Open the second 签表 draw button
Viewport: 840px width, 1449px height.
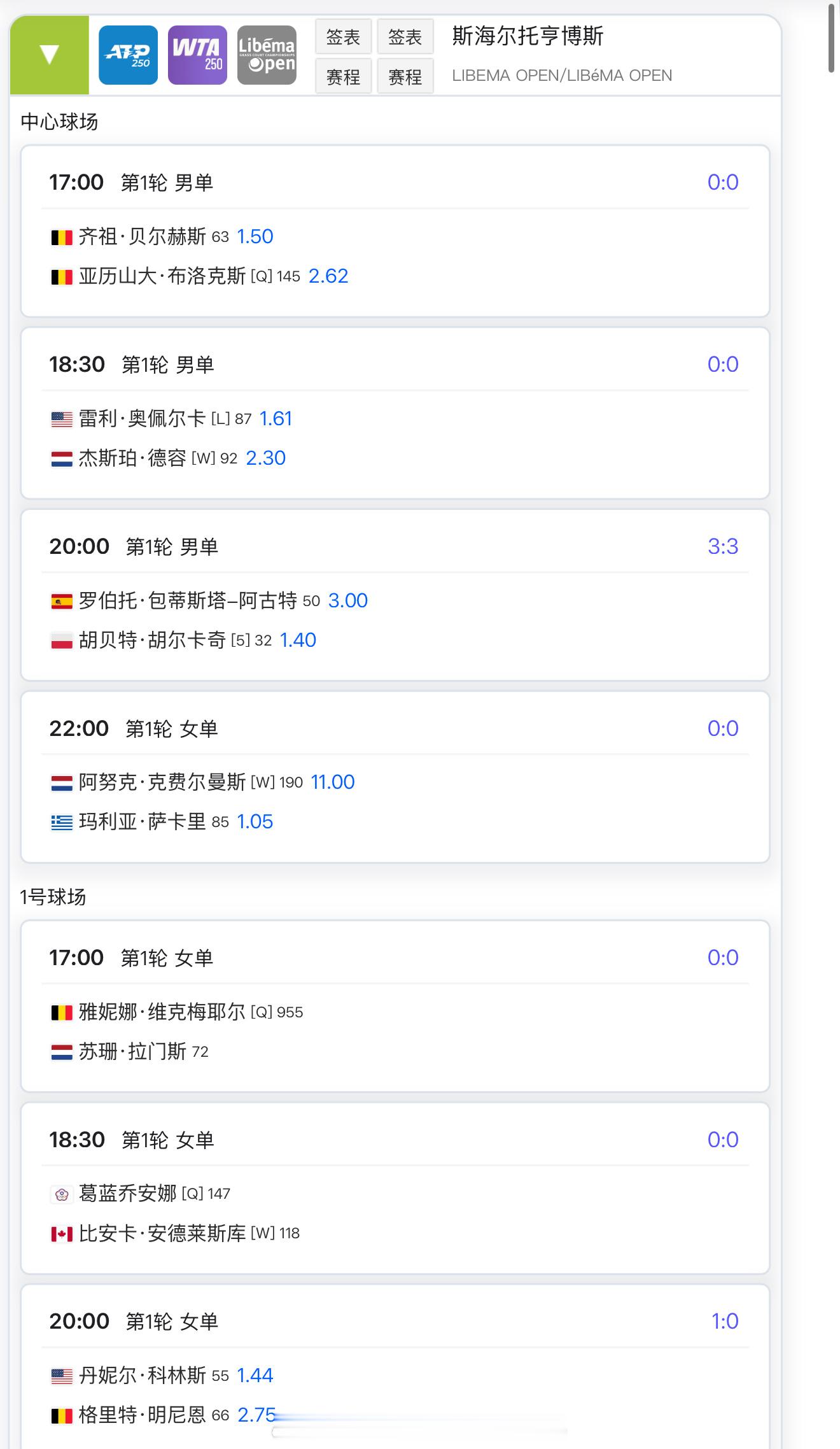click(x=405, y=37)
